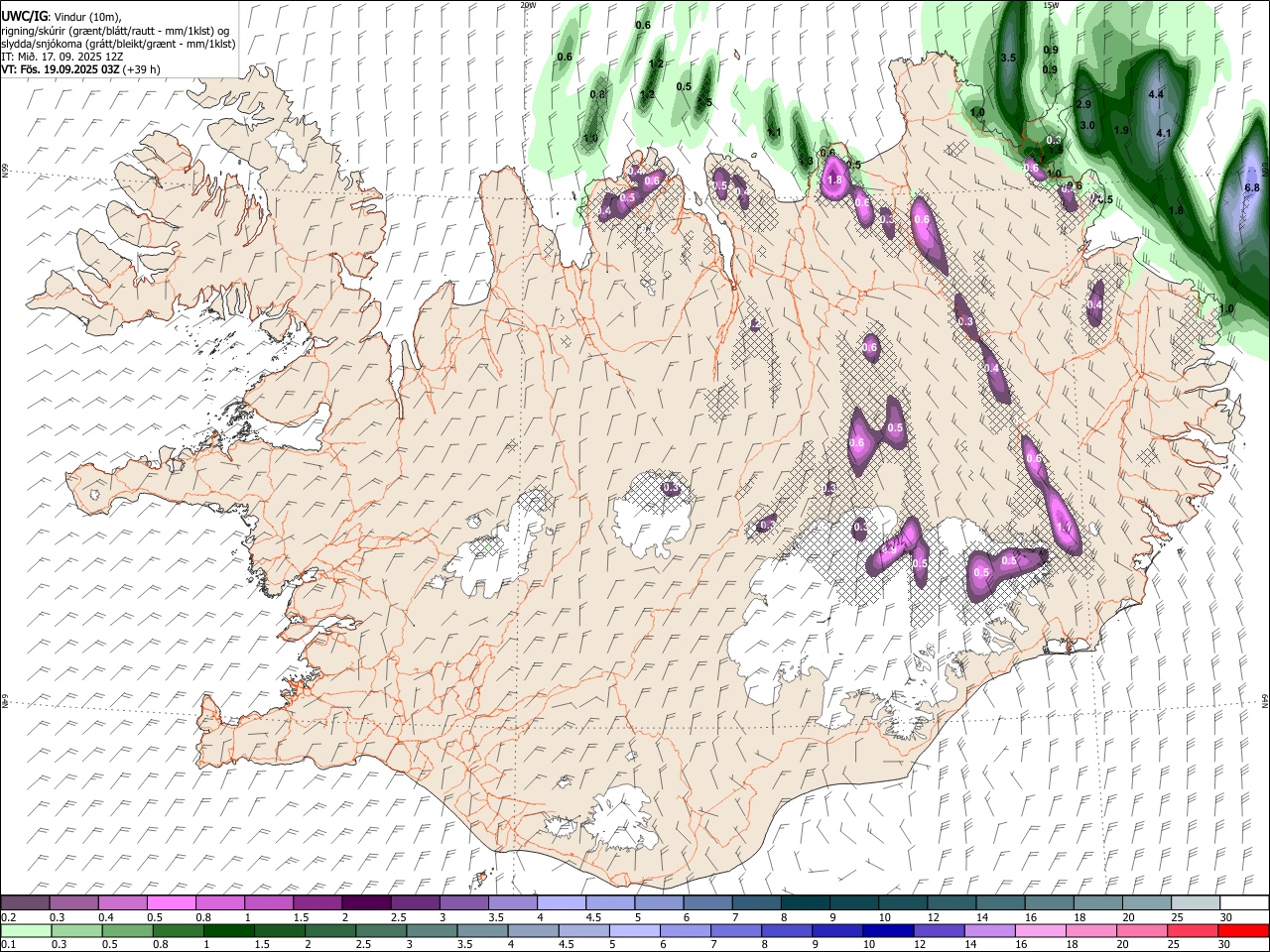The image size is (1270, 952).
Task: Click the darkest green 1 swatch in lower legend
Action: 229,930
